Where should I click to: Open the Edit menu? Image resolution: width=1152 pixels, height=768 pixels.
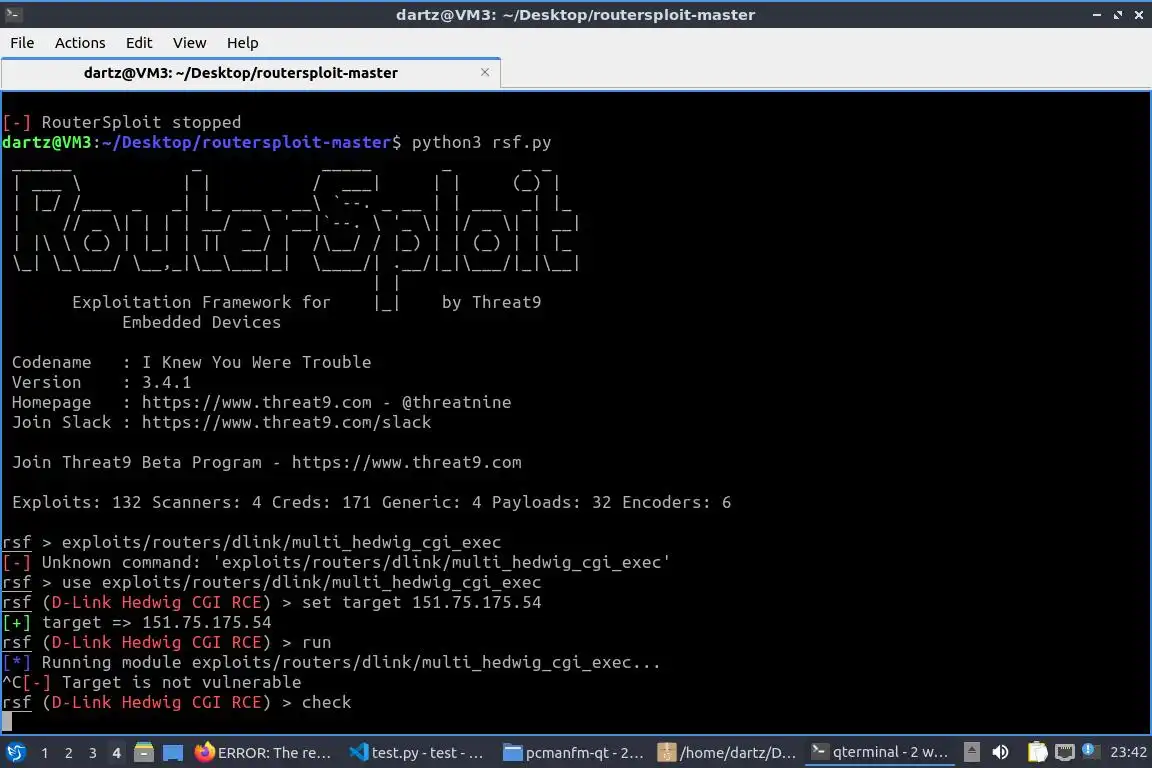139,43
